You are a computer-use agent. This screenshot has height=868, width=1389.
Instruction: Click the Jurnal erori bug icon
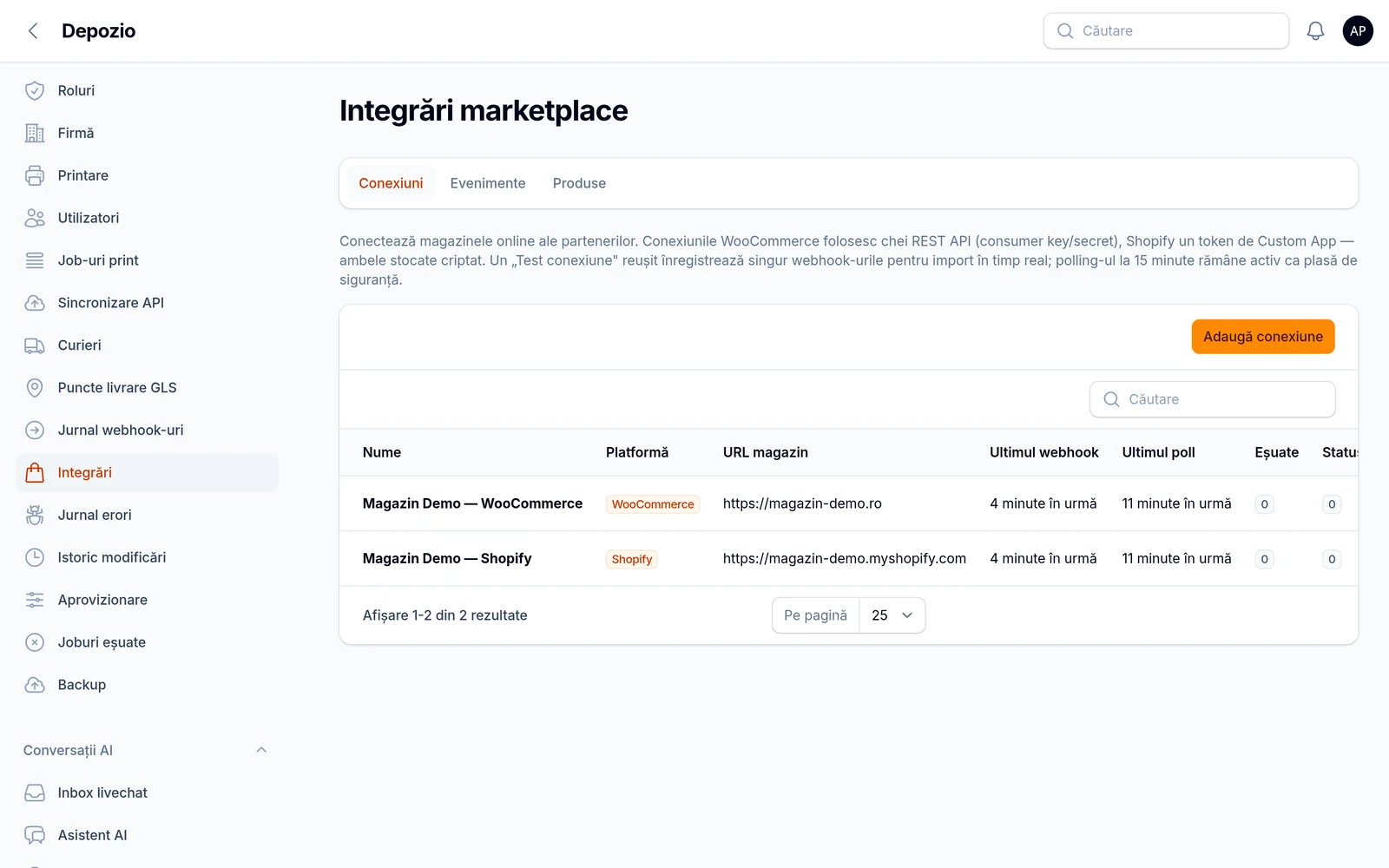tap(35, 516)
